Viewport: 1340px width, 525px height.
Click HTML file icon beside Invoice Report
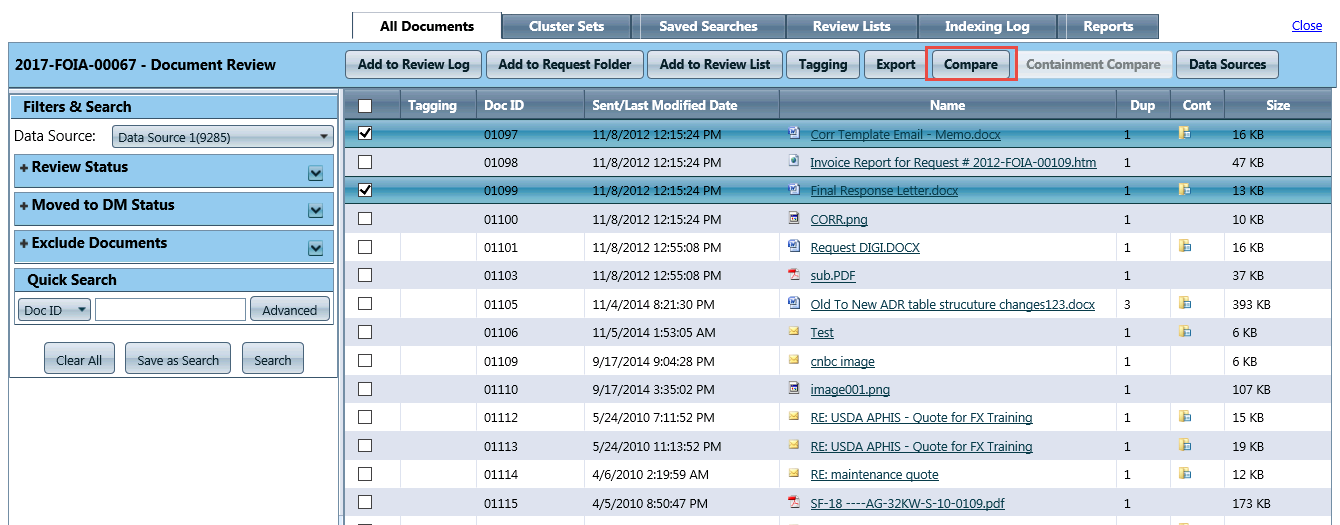(x=794, y=161)
